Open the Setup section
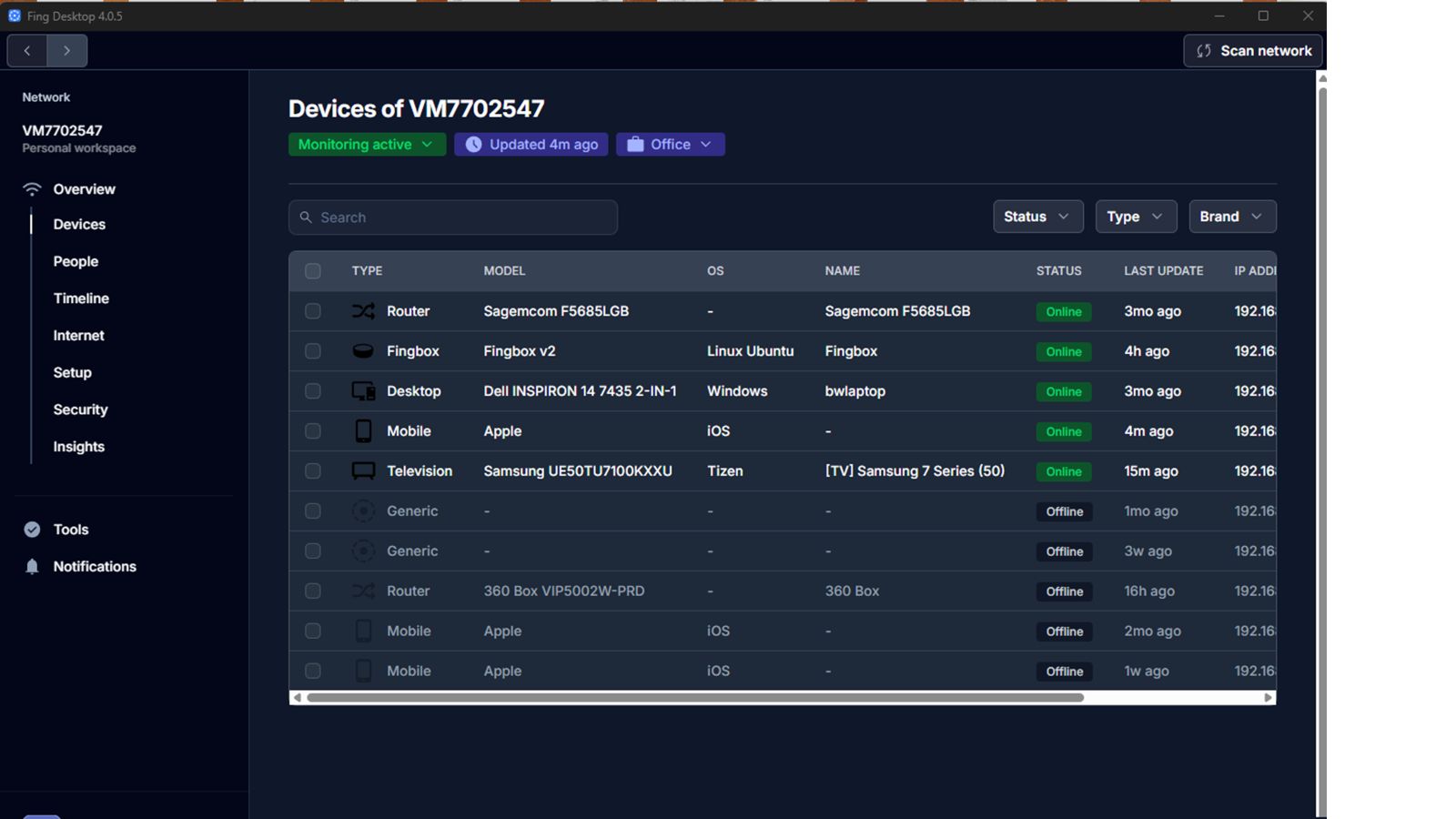The height and width of the screenshot is (819, 1456). pos(72,373)
